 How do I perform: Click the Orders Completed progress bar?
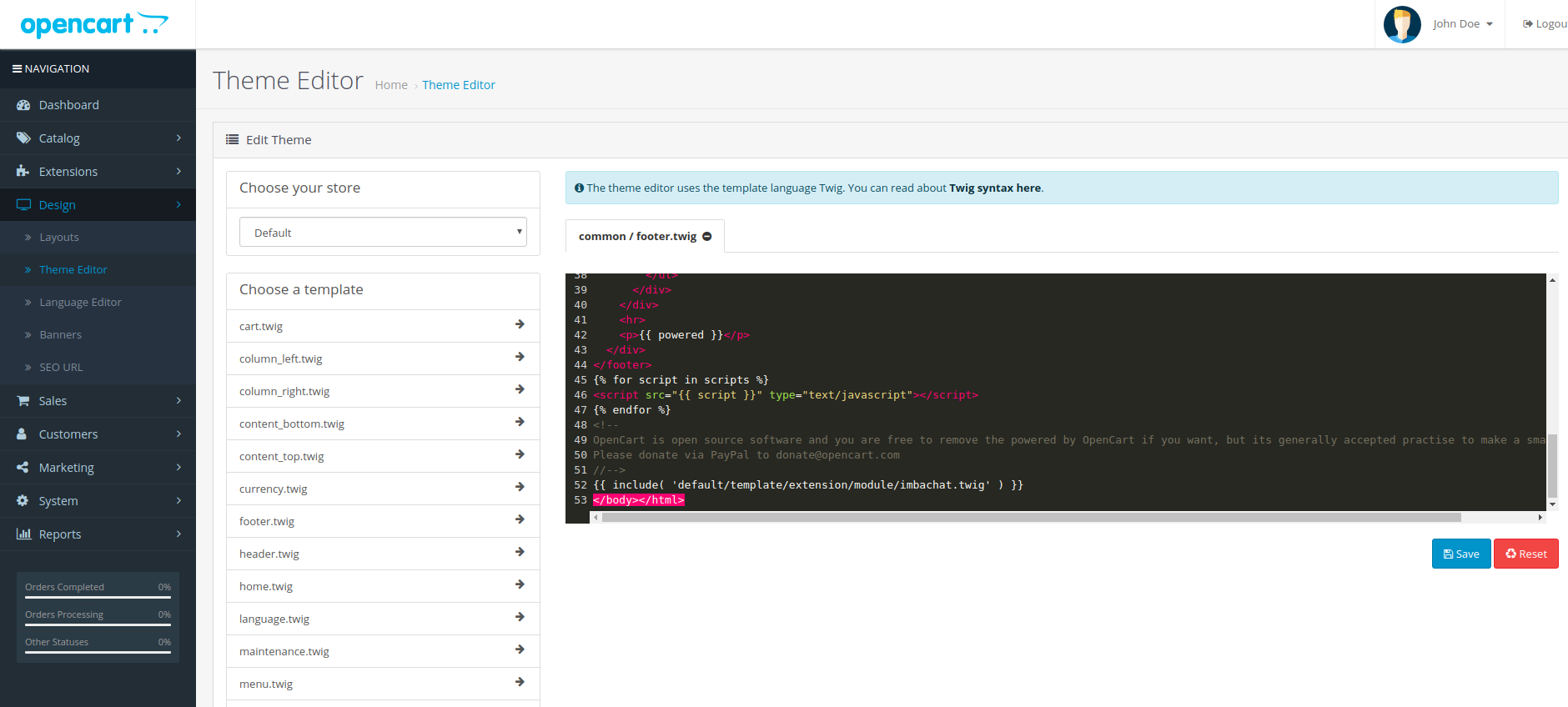pyautogui.click(x=98, y=597)
